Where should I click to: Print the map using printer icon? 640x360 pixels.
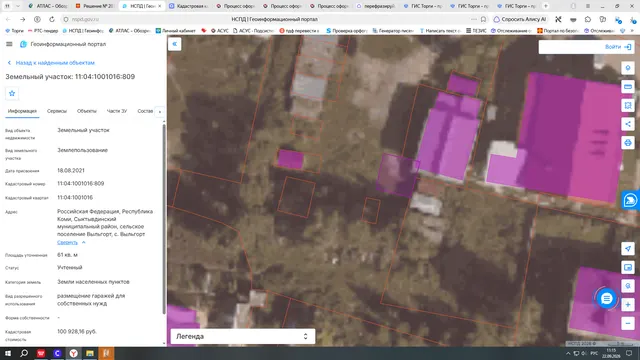pyautogui.click(x=628, y=143)
